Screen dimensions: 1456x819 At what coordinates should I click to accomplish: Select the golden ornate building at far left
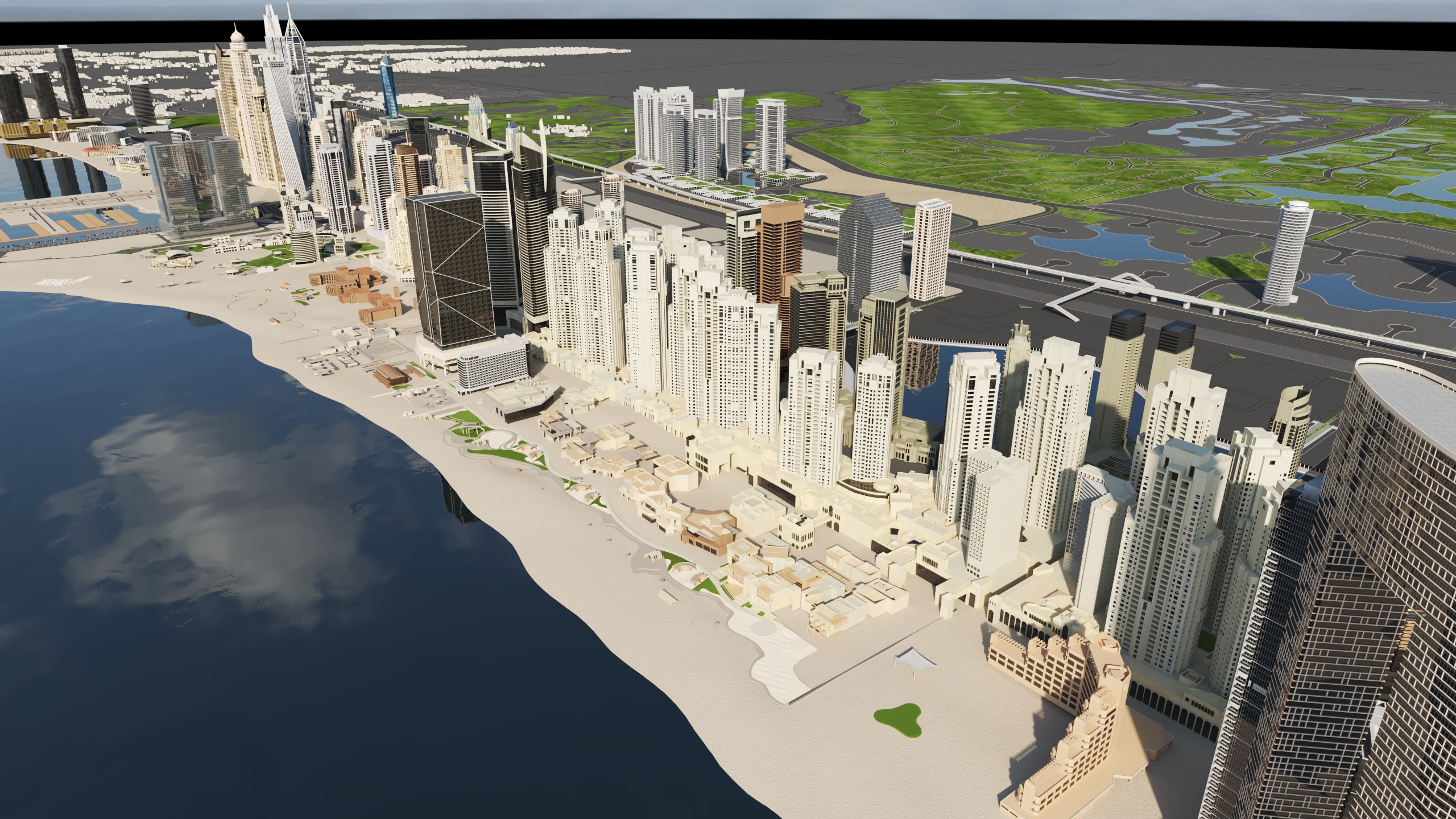34,130
